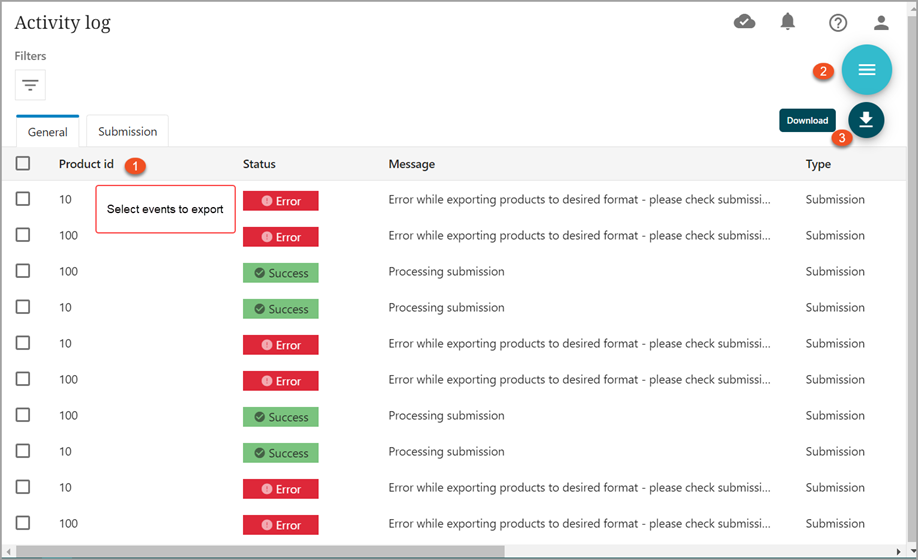Click the horizontal scrollbar at the bottom
918x560 pixels.
point(260,551)
